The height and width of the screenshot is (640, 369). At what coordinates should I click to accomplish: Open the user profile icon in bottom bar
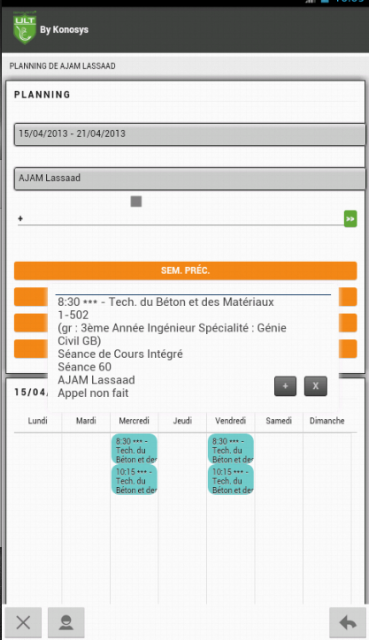(66, 622)
